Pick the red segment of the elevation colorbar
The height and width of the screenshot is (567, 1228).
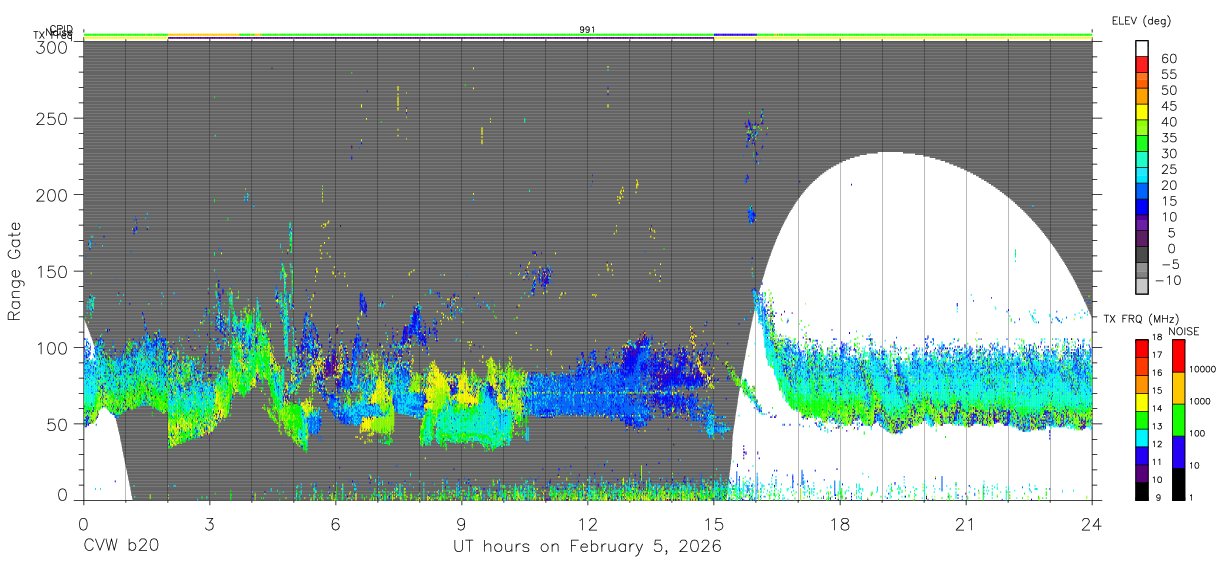pyautogui.click(x=1142, y=64)
